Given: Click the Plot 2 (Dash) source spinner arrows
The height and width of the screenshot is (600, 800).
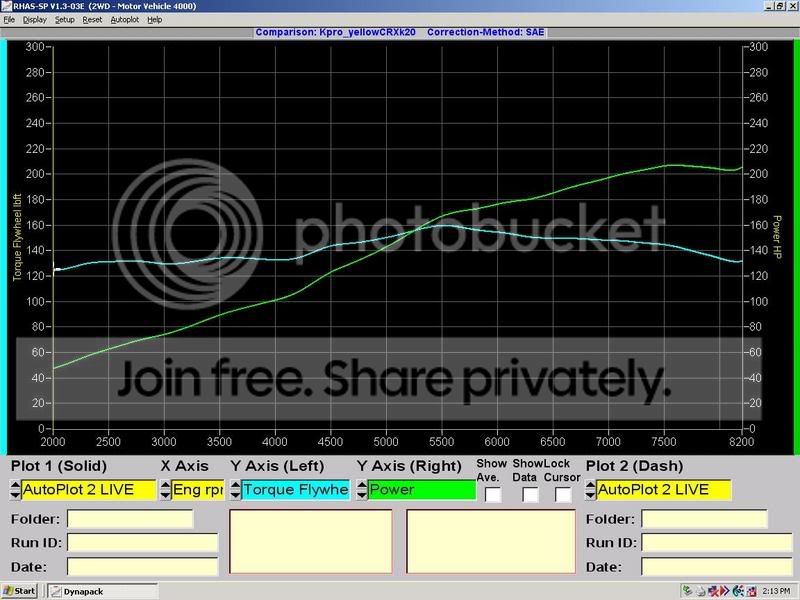Looking at the screenshot, I should click(590, 490).
